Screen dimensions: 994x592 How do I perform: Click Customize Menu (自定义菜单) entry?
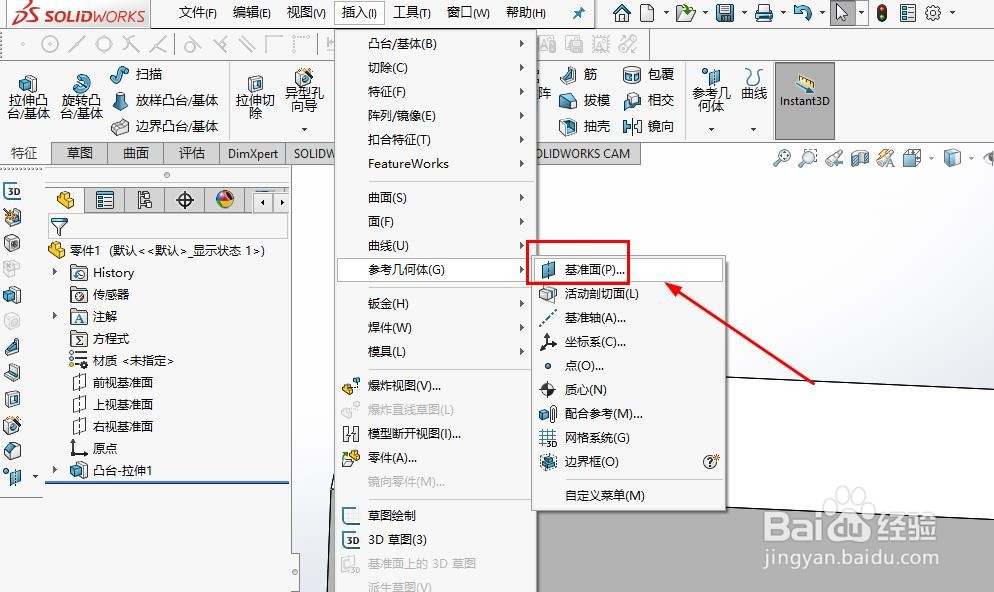[x=629, y=495]
